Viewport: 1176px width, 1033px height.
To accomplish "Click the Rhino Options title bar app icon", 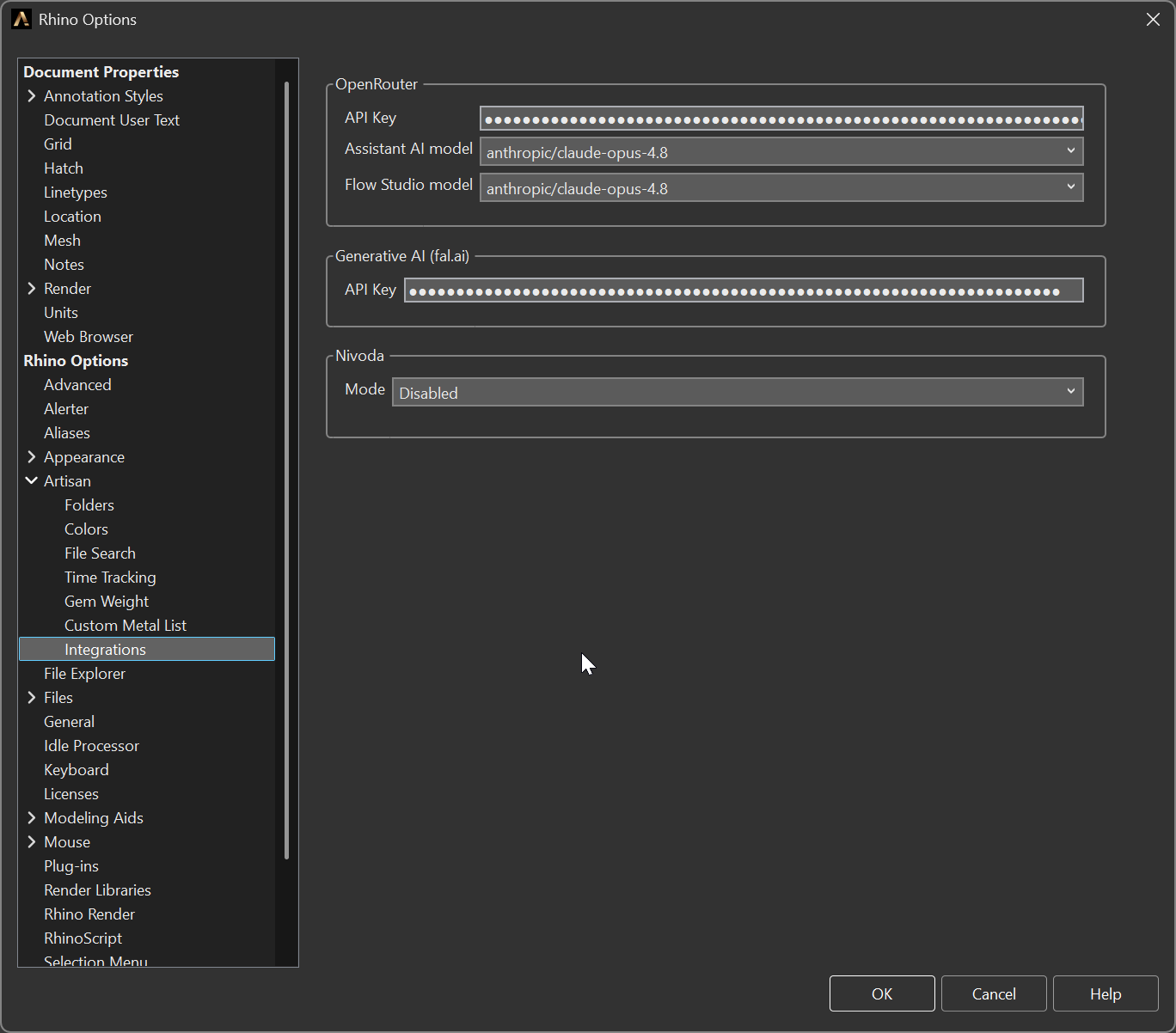I will (21, 20).
